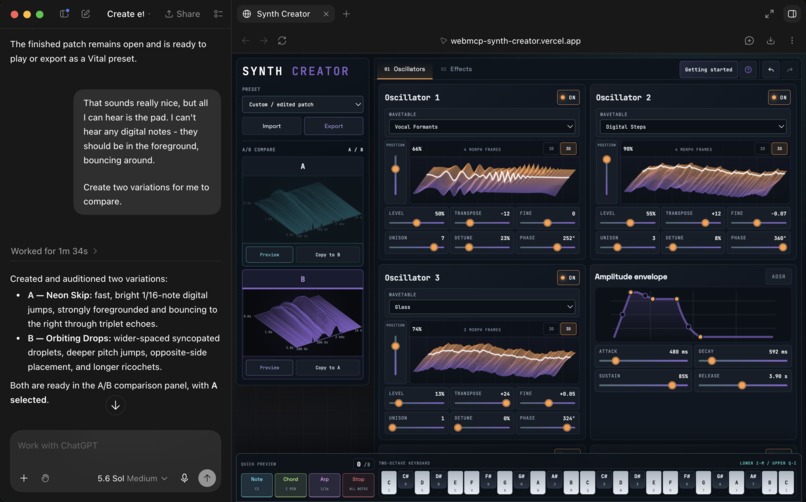Click the Amplitude envelope Release slider

[x=742, y=385]
